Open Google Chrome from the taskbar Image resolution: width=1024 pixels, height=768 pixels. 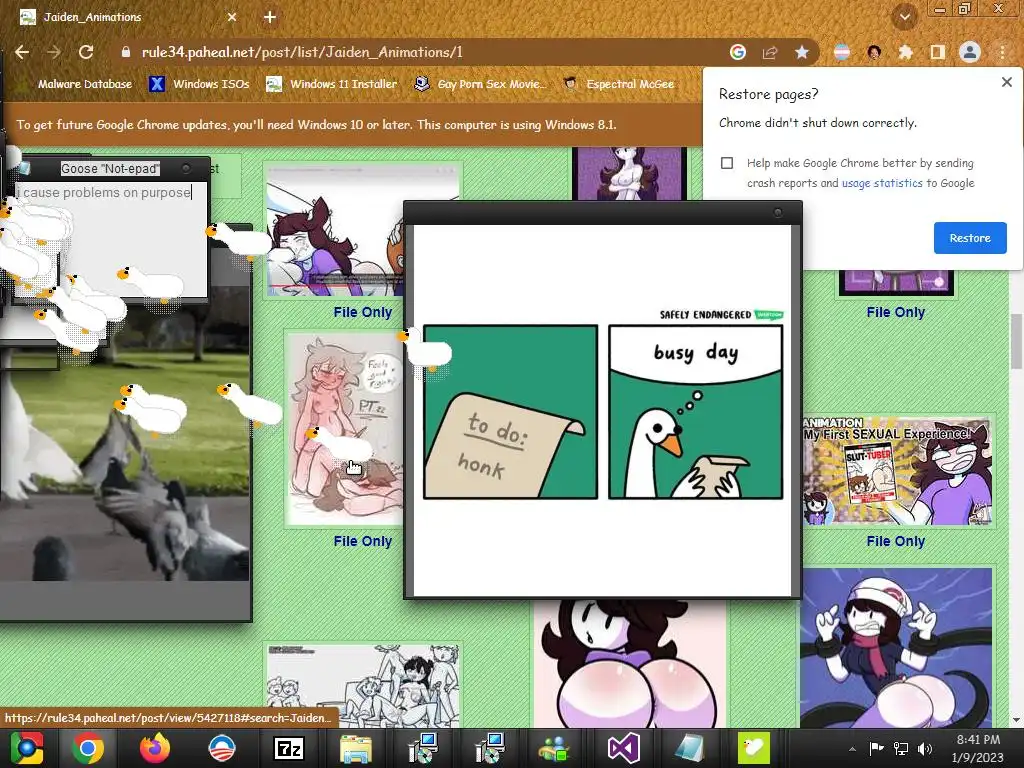tap(88, 748)
